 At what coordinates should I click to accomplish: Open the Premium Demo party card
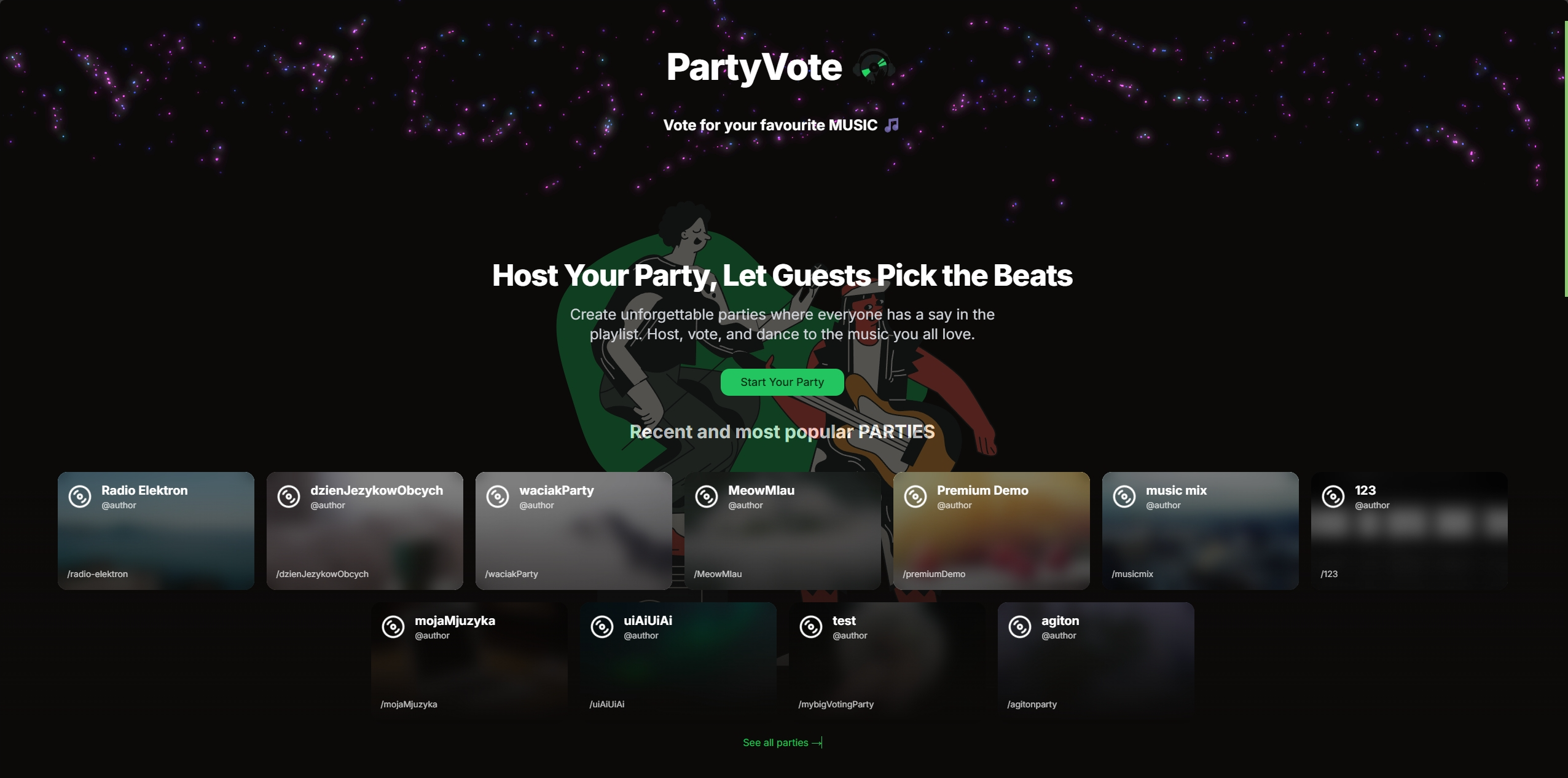coord(991,530)
